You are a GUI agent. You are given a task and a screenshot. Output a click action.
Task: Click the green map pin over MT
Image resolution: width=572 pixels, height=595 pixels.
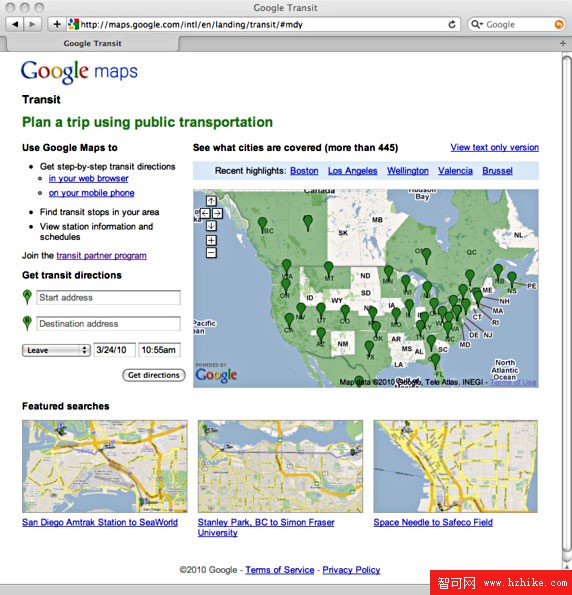pos(329,268)
